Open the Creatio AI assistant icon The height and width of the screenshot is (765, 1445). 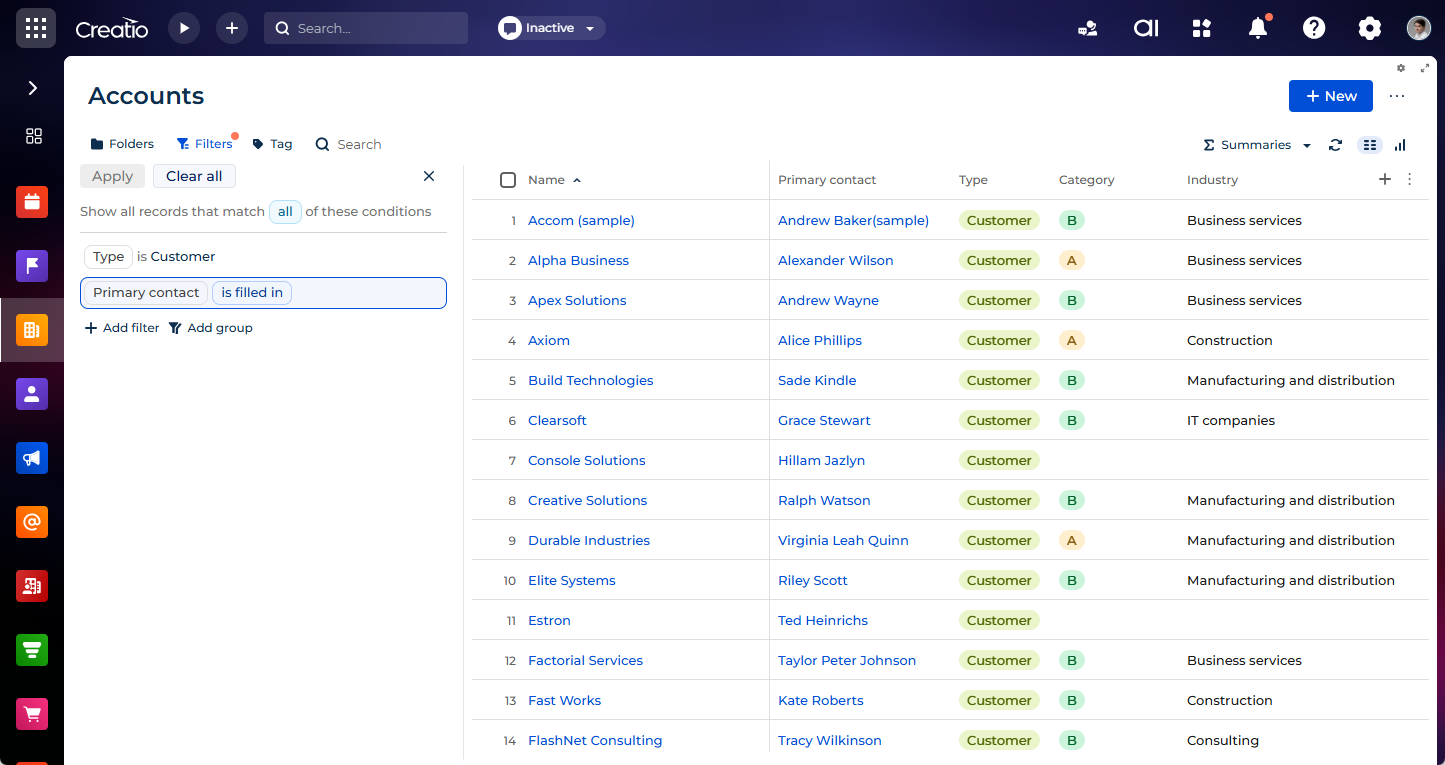1146,28
